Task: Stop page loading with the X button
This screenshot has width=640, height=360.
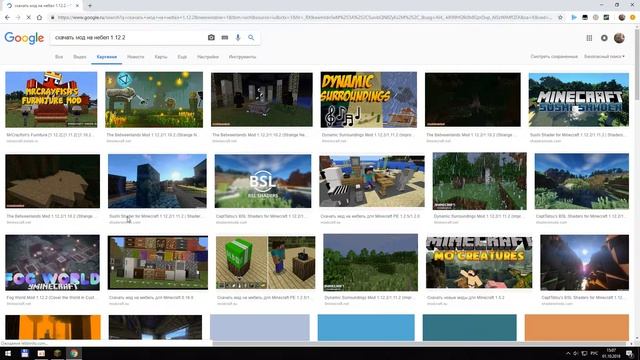Action: (29, 18)
